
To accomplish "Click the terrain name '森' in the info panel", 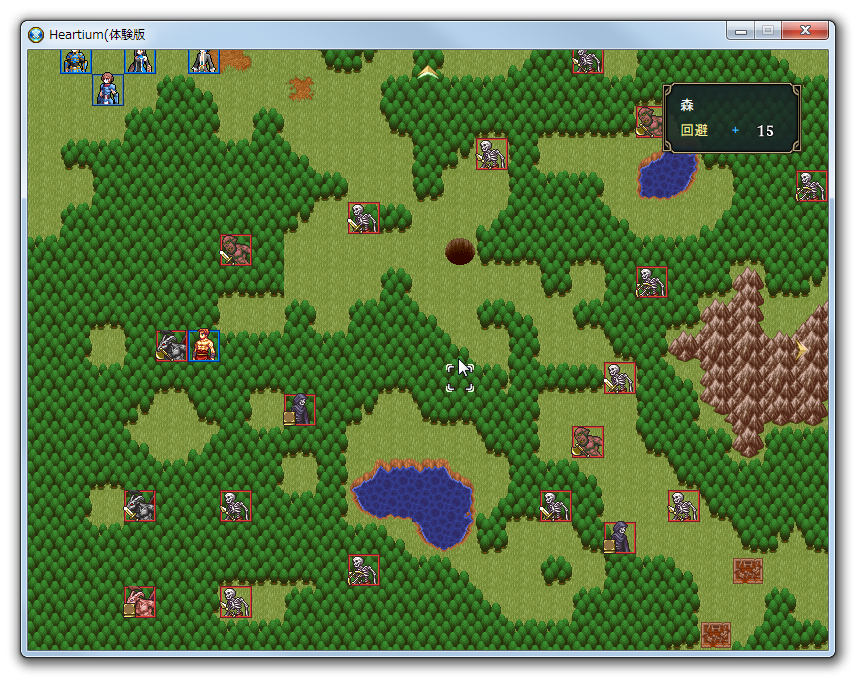I will pyautogui.click(x=687, y=105).
